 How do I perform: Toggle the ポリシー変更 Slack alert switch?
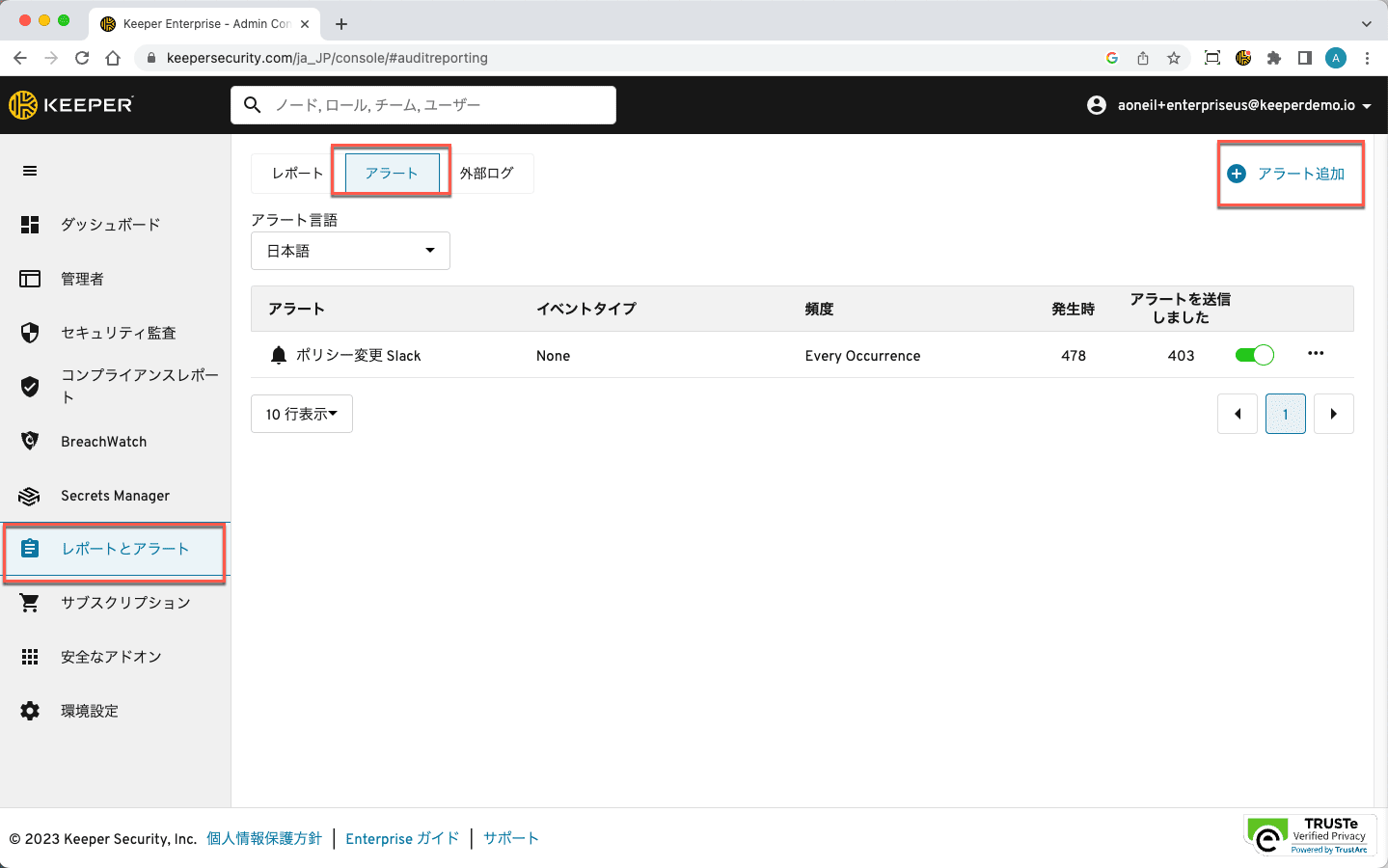(1254, 355)
